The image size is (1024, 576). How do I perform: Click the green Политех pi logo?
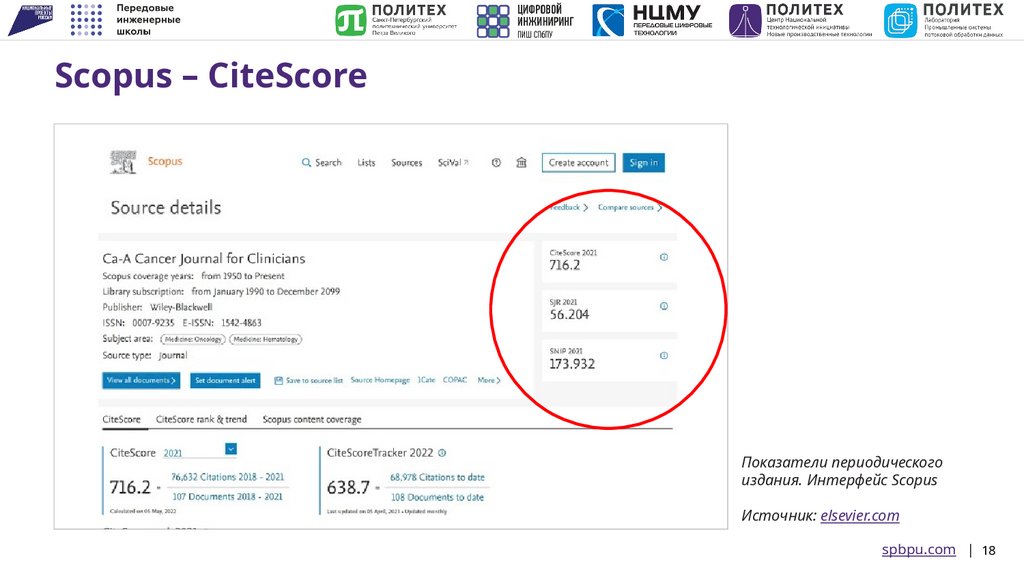(349, 18)
